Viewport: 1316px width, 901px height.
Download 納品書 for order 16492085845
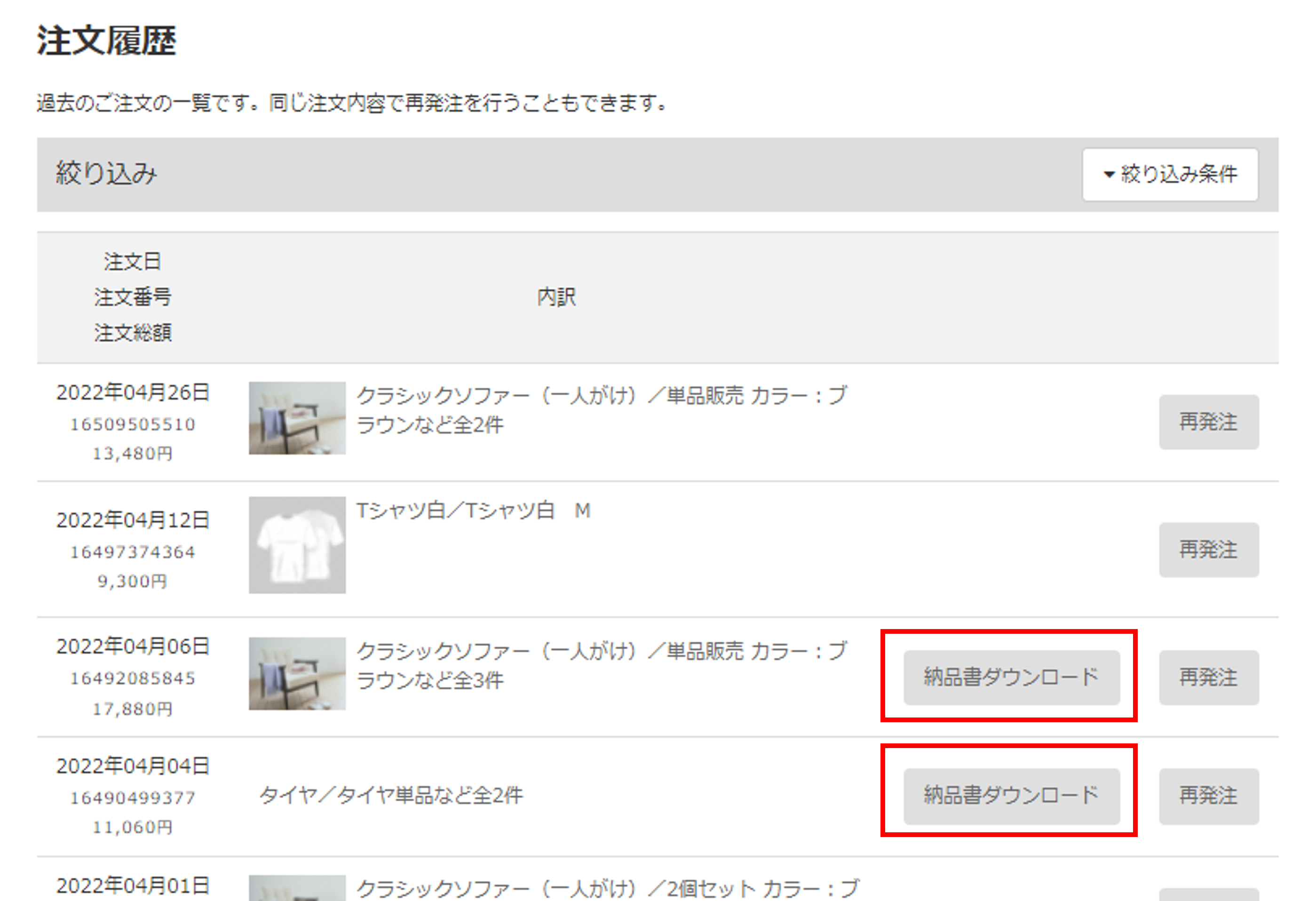tap(1011, 678)
